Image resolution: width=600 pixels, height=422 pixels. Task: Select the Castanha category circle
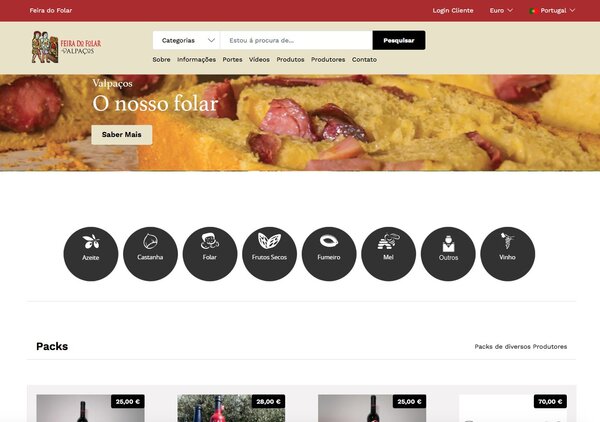(x=150, y=254)
